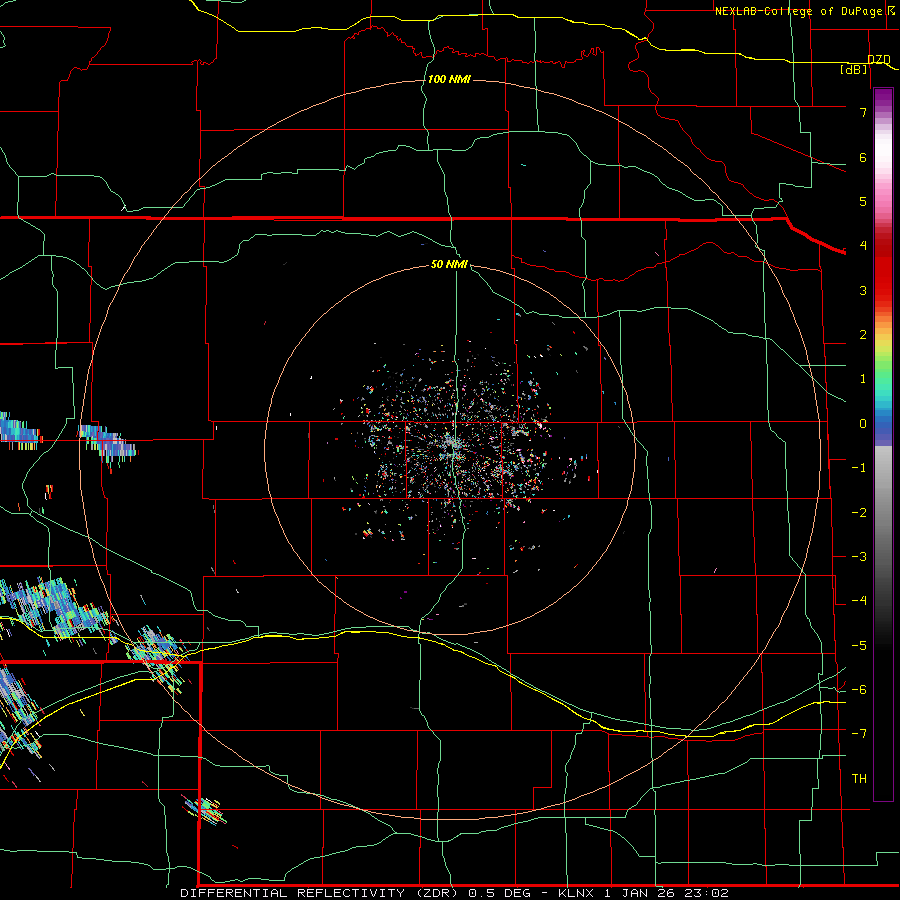Click the 5 value on the color scale
Viewport: 900px width, 900px height.
[863, 201]
